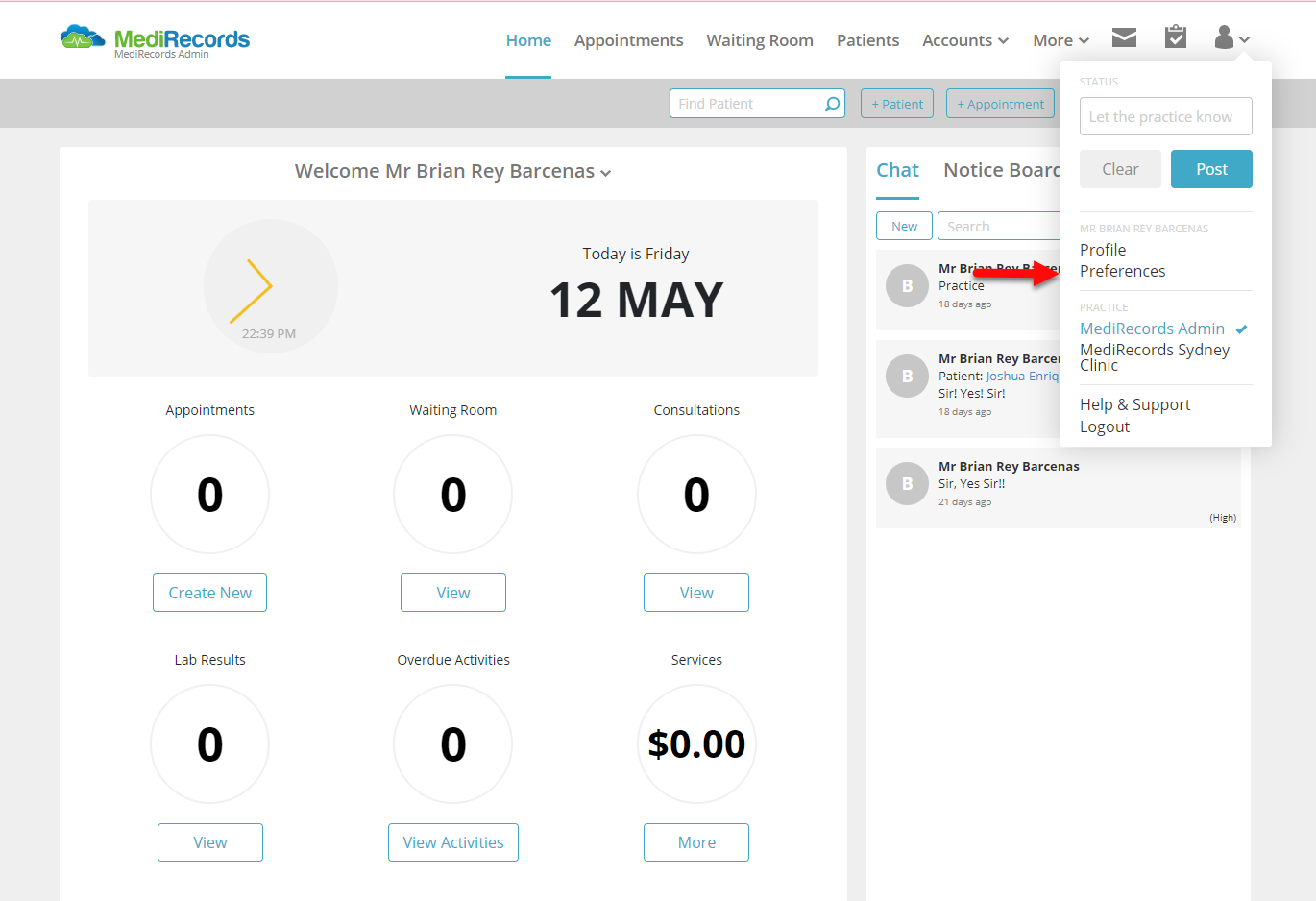
Task: Open the Waiting Room page
Action: point(760,40)
